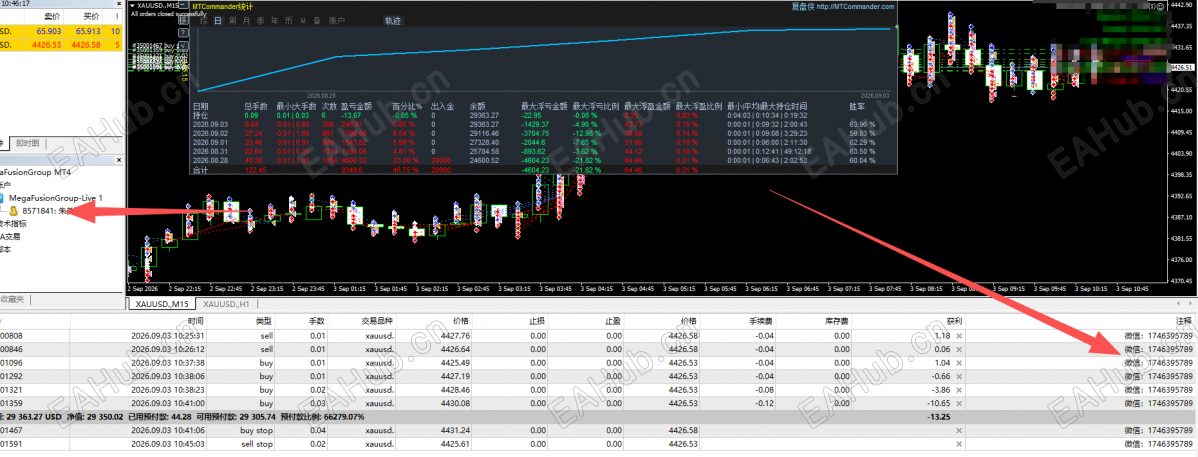Select the 年 period in MTCommander statistics
Screen dimensions: 1198x457
coord(274,21)
